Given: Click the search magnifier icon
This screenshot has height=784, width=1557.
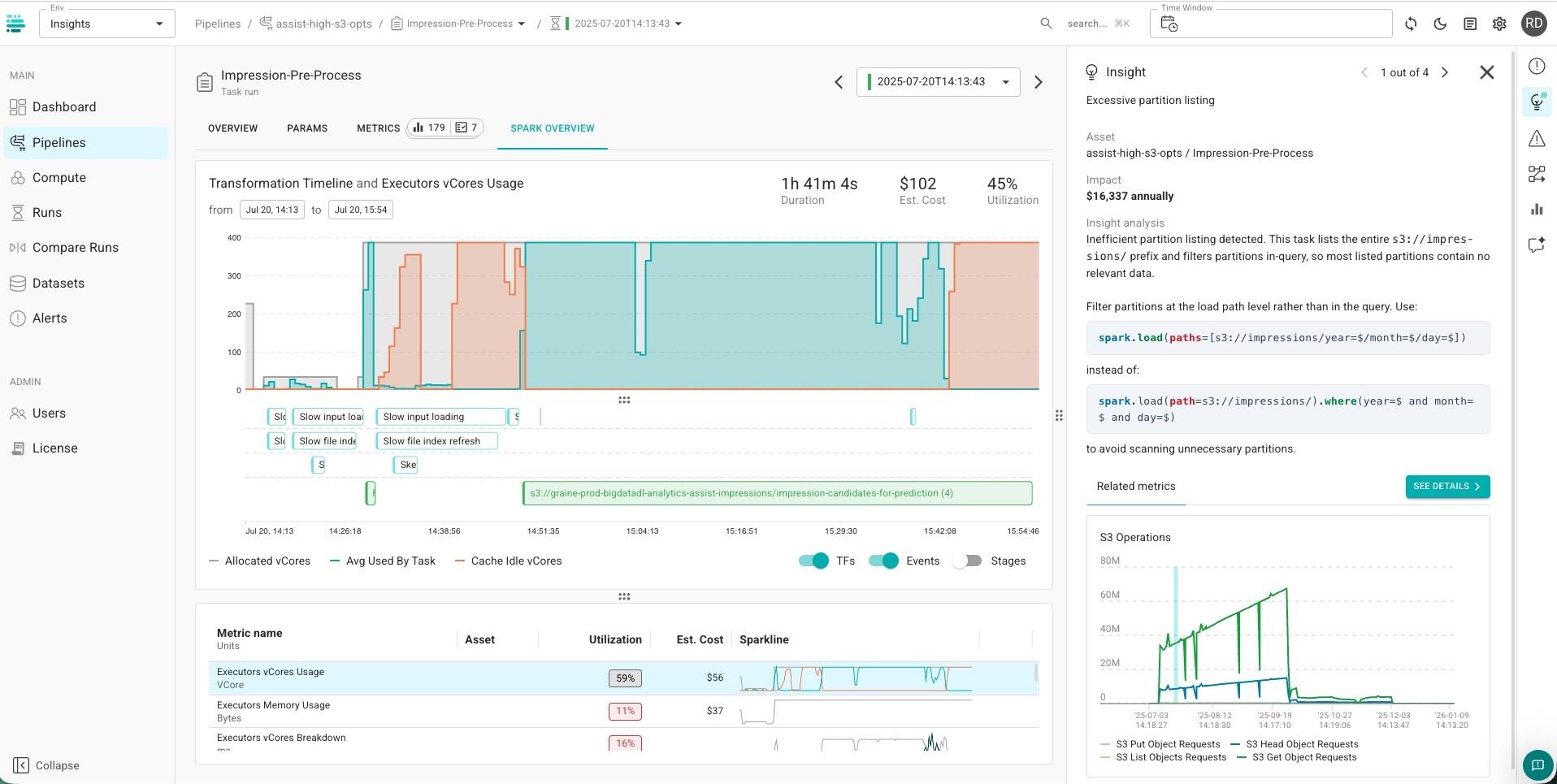Looking at the screenshot, I should (x=1047, y=24).
